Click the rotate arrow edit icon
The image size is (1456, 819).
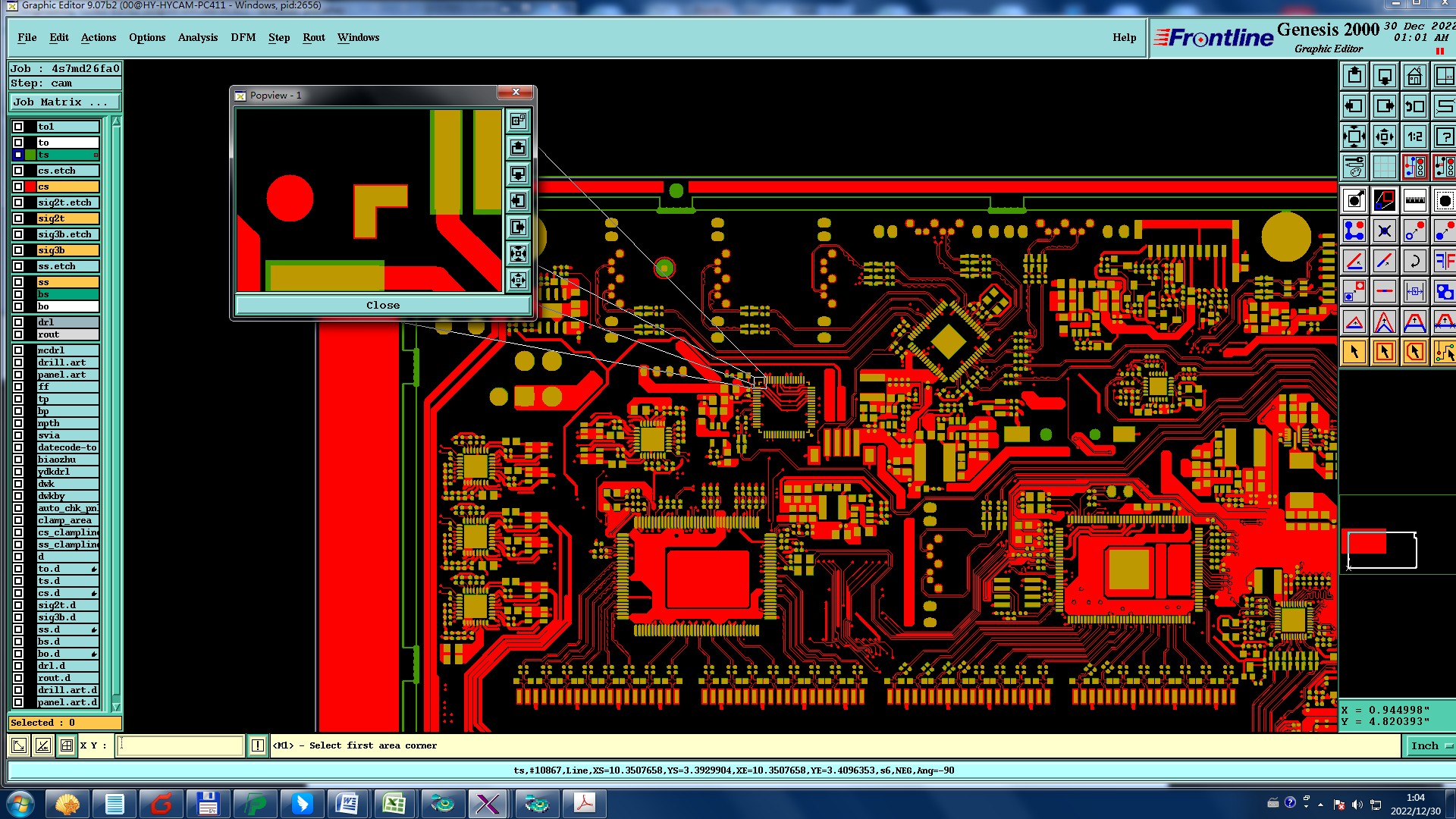point(1414,262)
